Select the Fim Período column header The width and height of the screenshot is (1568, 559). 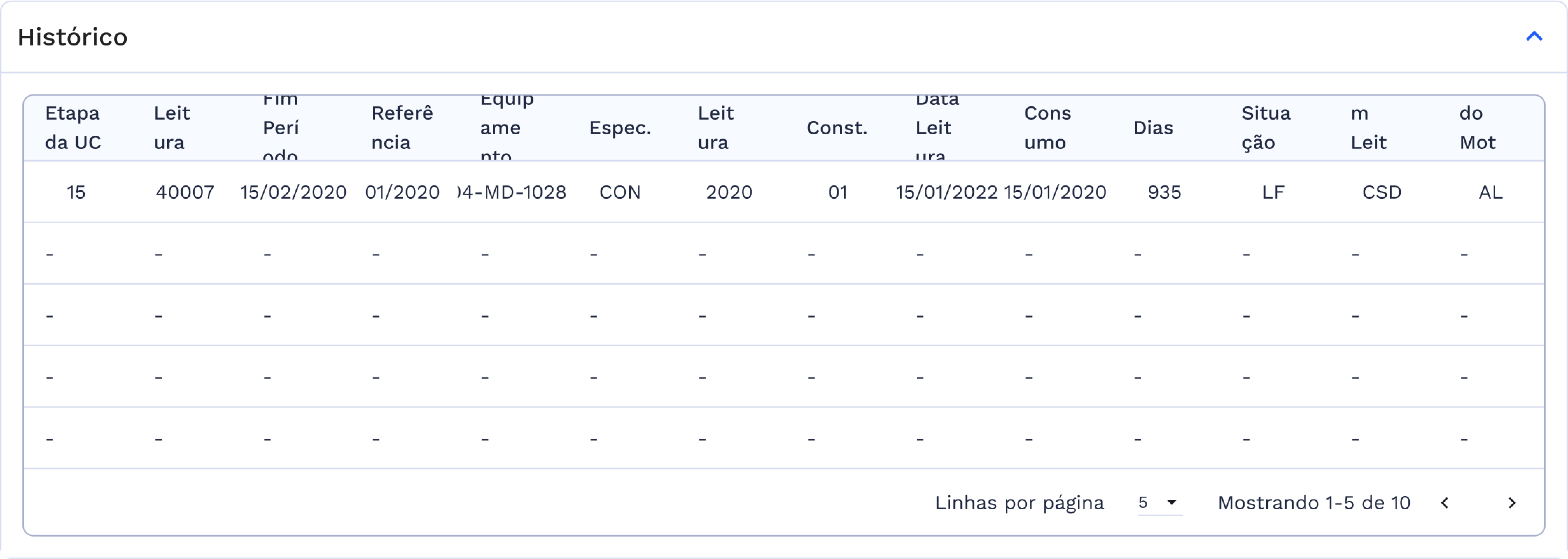click(x=279, y=128)
